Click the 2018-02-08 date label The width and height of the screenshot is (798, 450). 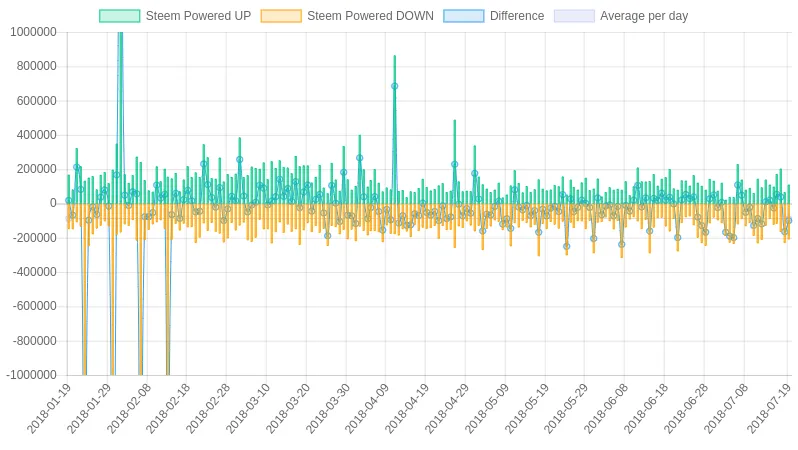pos(128,408)
